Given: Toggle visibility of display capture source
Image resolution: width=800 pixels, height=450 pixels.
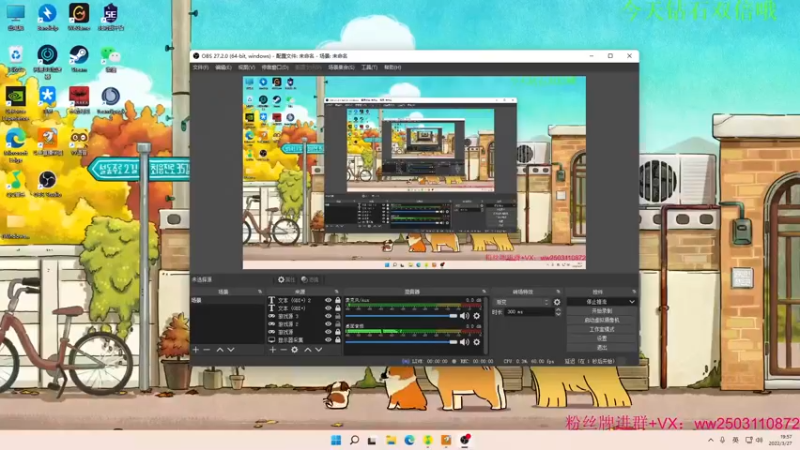Looking at the screenshot, I should pos(328,340).
